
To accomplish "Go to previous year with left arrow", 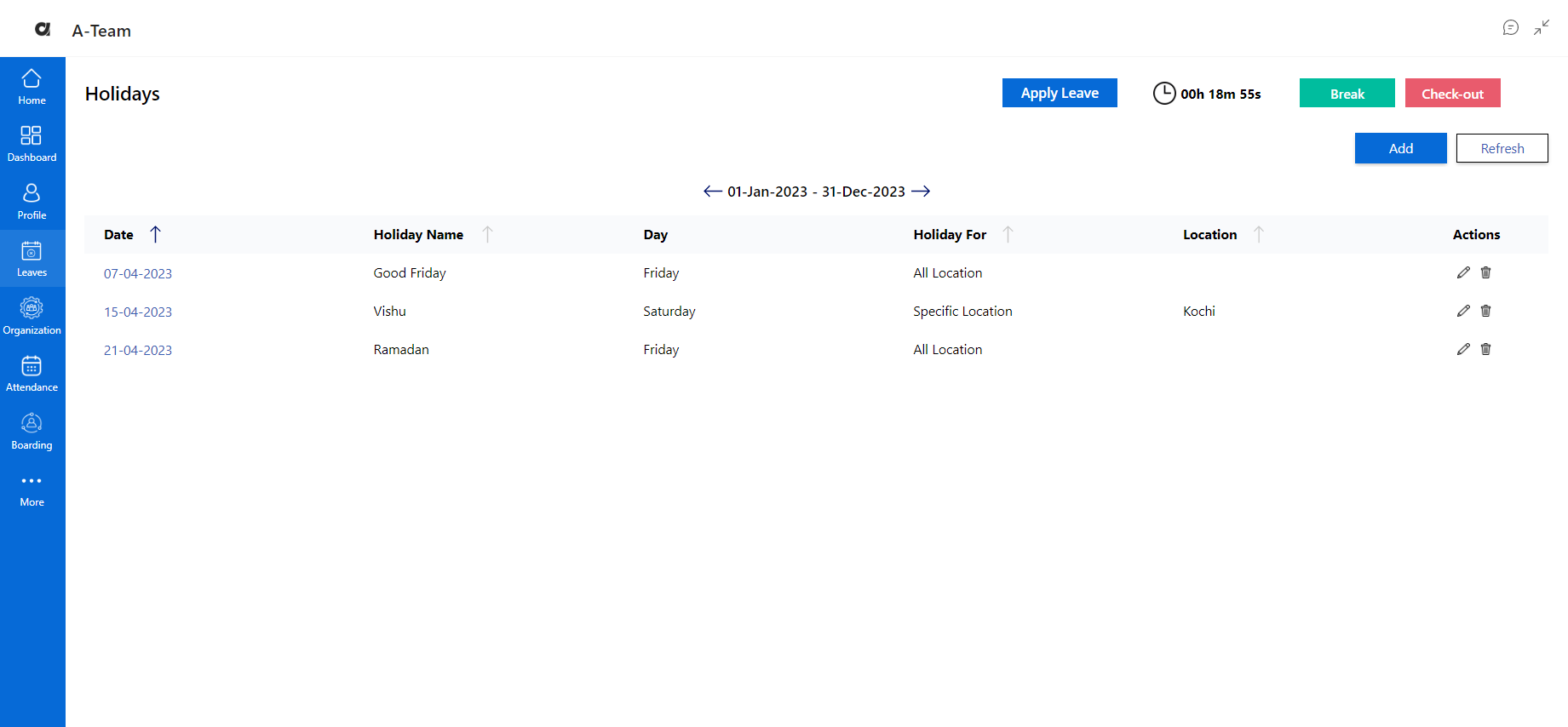I will pyautogui.click(x=712, y=192).
